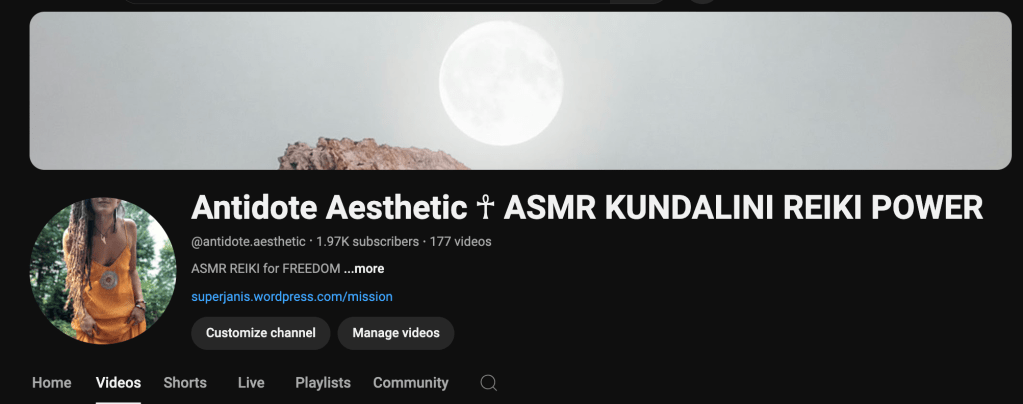1023x404 pixels.
Task: Click the Customize channel button
Action: click(x=260, y=333)
